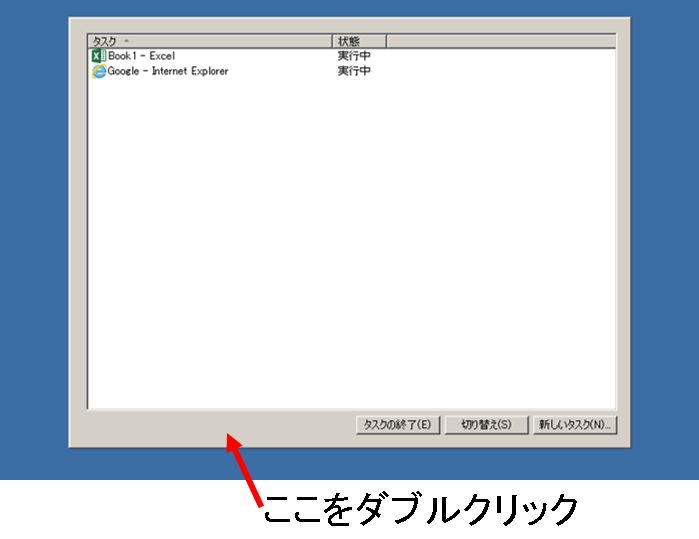
Task: Click the 切り替え(S) button
Action: (x=486, y=425)
